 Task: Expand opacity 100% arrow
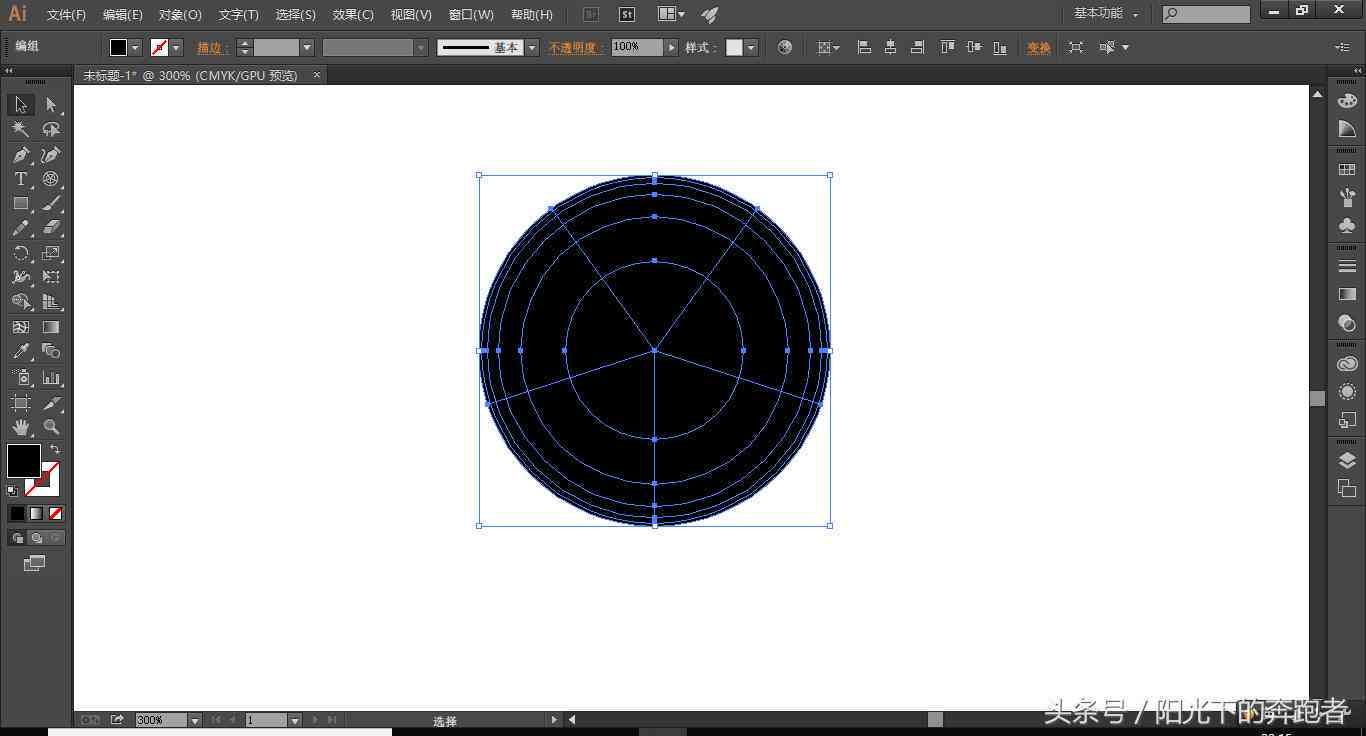pos(671,47)
